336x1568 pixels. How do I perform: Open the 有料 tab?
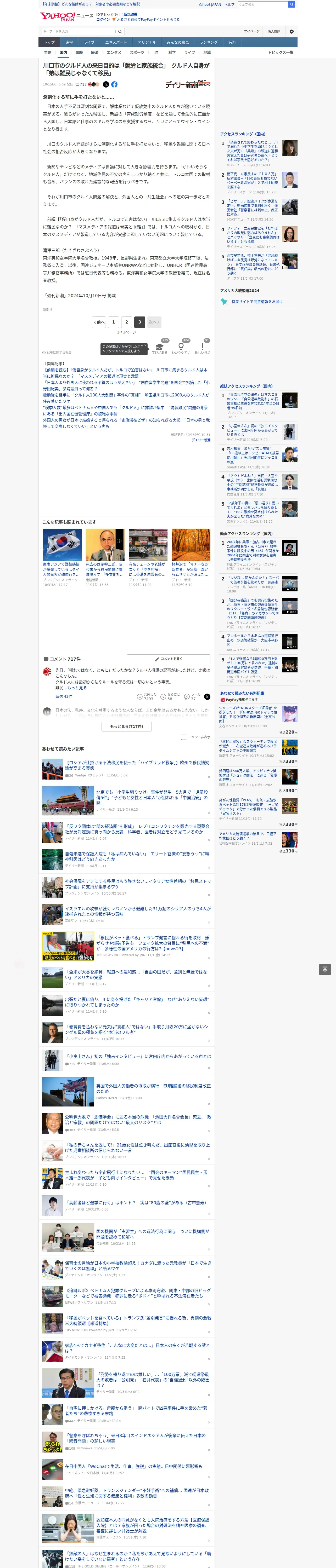232,42
